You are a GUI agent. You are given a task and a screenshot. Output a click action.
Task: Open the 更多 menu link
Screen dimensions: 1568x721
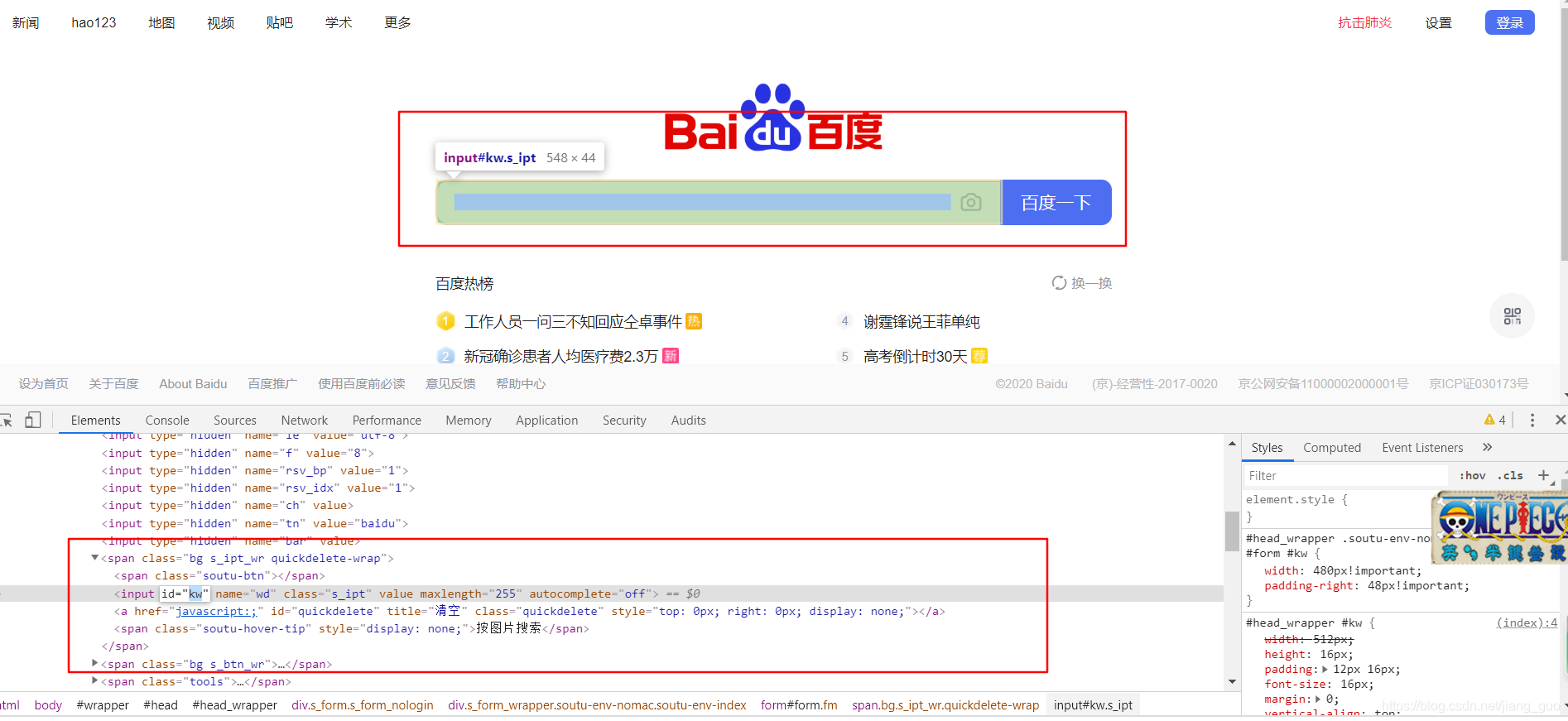click(397, 23)
